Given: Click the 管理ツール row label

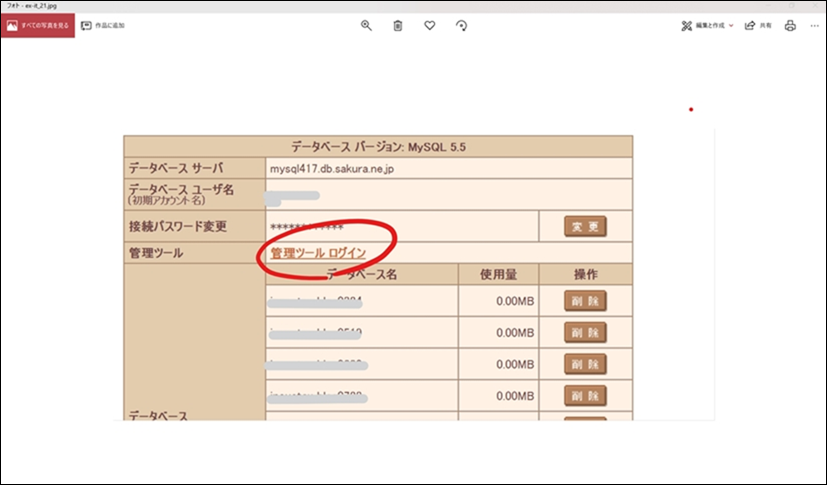Looking at the screenshot, I should tap(156, 253).
